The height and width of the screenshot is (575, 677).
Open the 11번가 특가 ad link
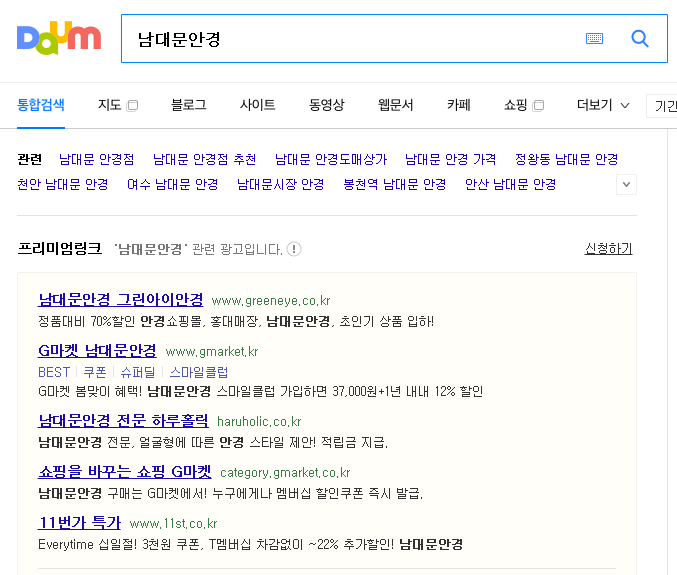pos(79,522)
